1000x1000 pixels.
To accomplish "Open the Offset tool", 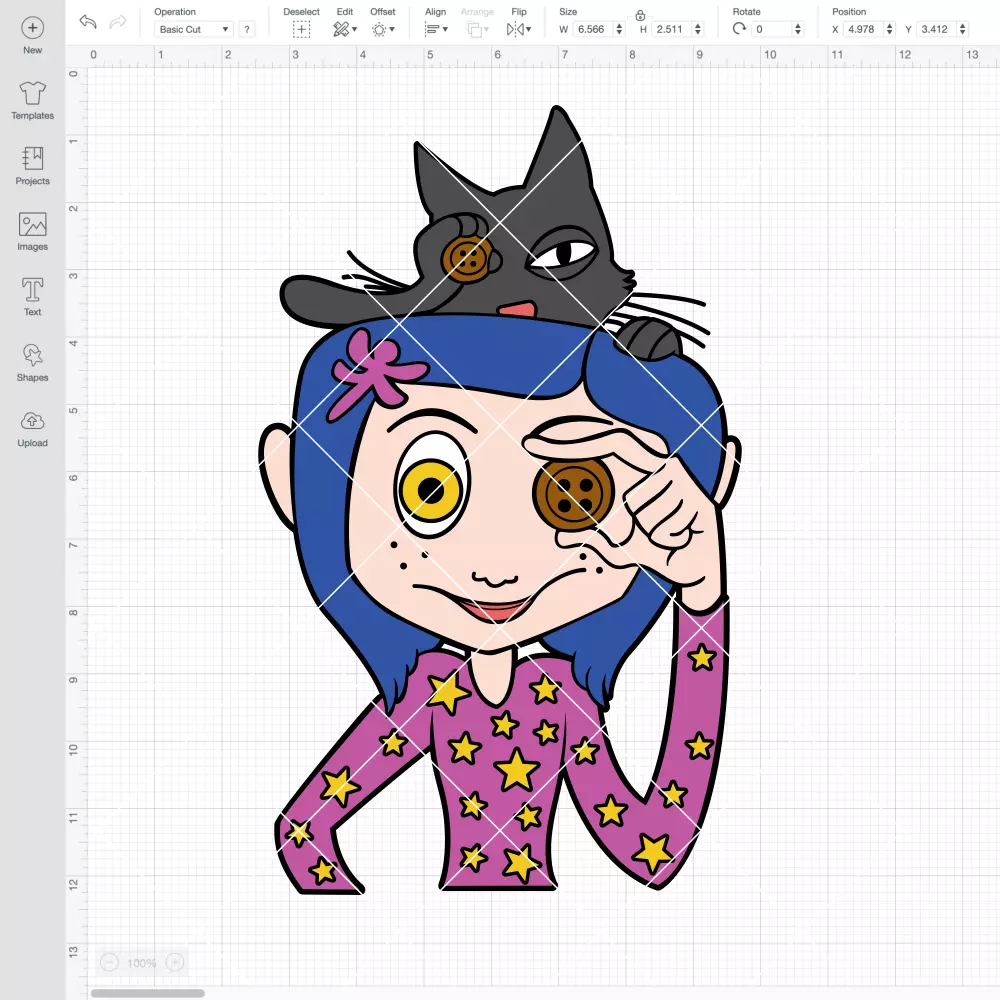I will point(383,29).
